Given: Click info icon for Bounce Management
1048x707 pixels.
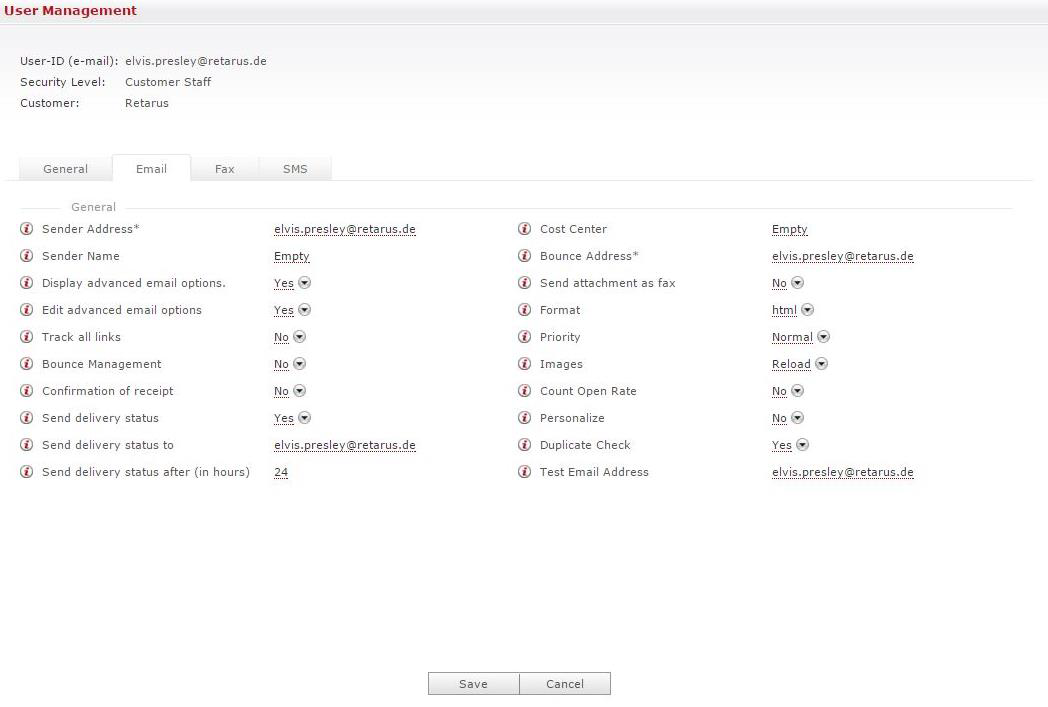Looking at the screenshot, I should (x=27, y=364).
